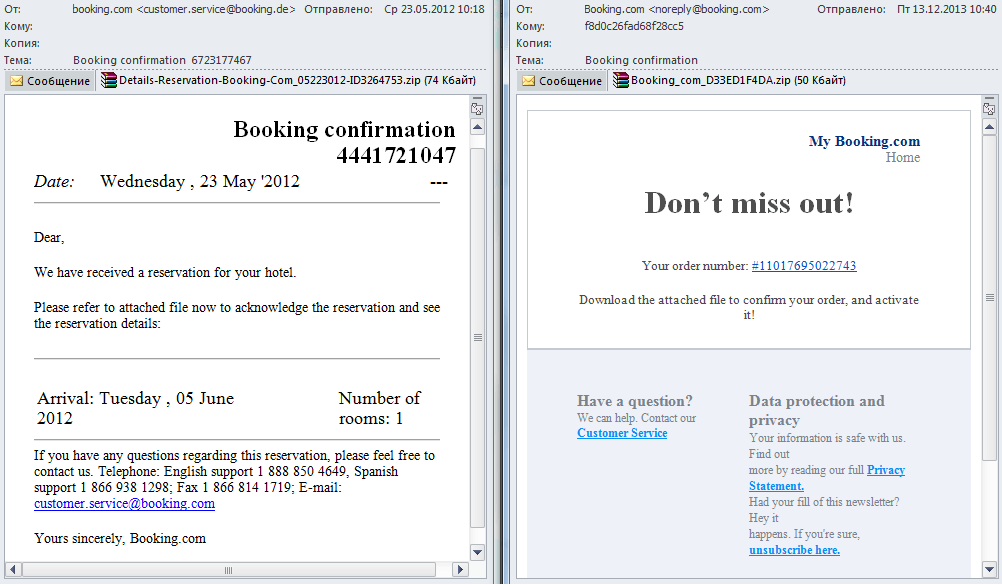Click Yours sincerely, Booking.com text
The width and height of the screenshot is (1002, 586).
pos(120,539)
